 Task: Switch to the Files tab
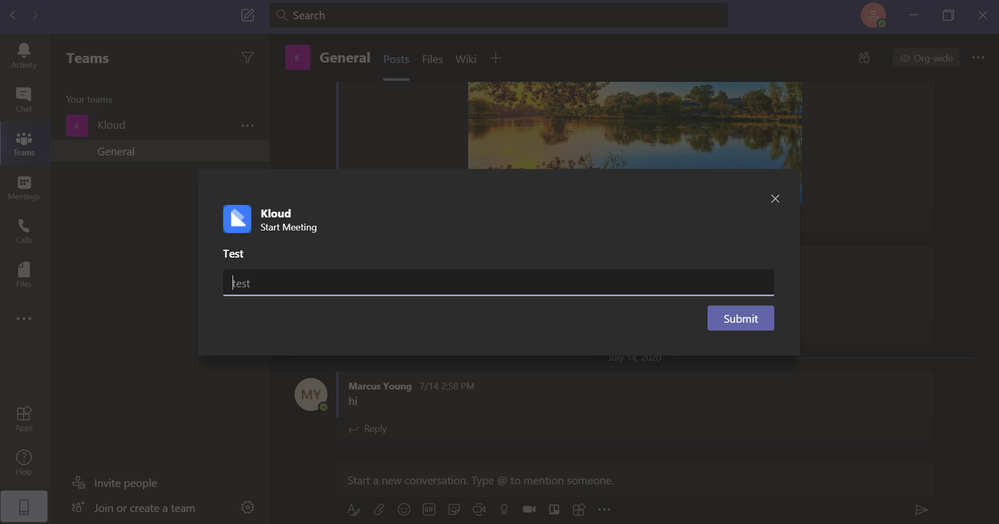[x=432, y=59]
